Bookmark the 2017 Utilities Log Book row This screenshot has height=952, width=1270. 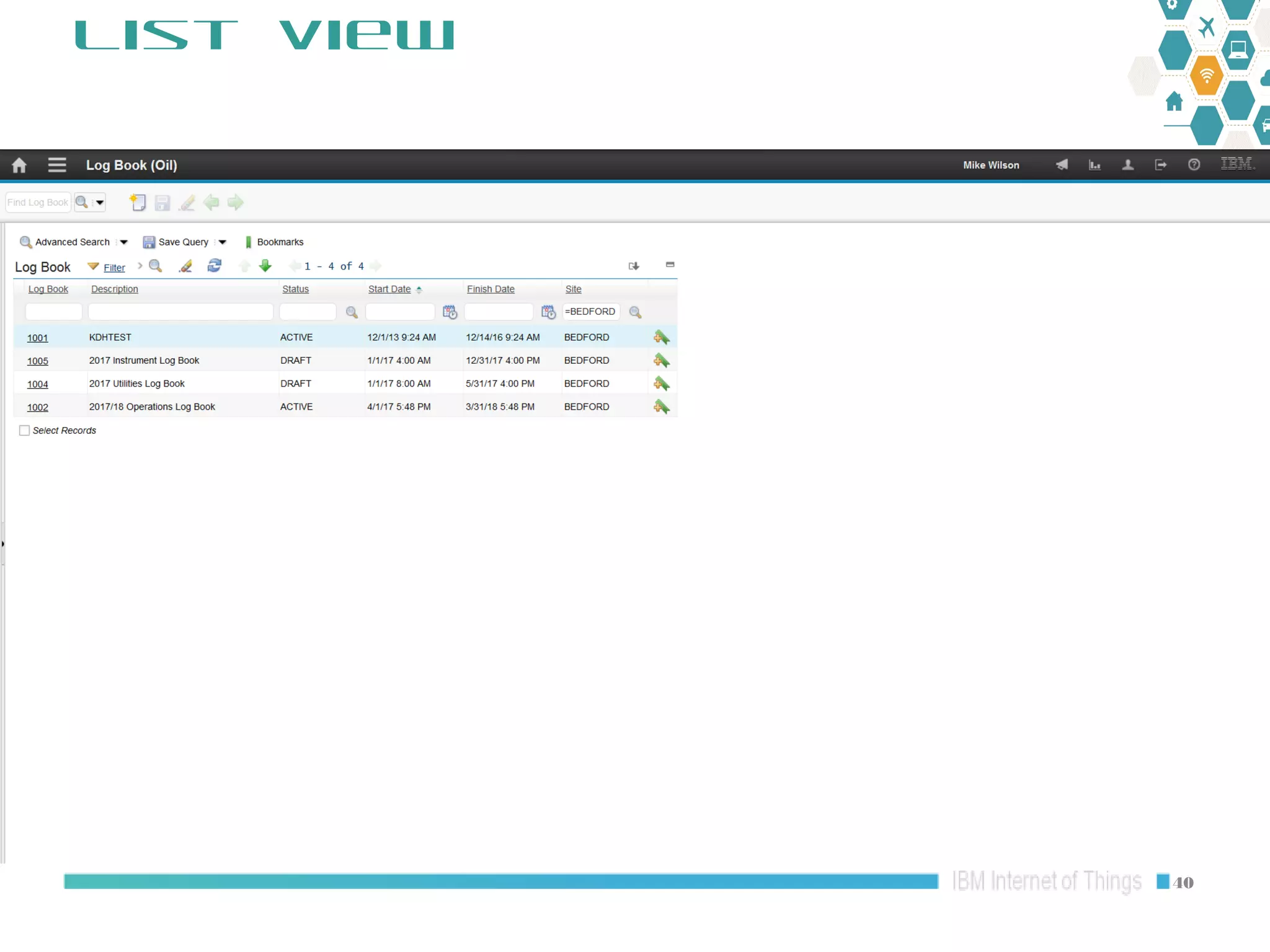[661, 384]
